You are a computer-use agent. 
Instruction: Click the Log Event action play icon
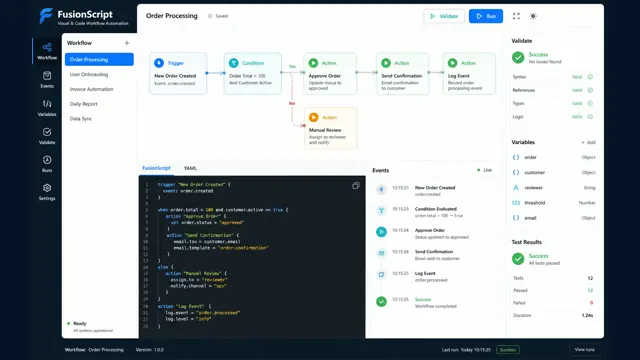coord(452,63)
